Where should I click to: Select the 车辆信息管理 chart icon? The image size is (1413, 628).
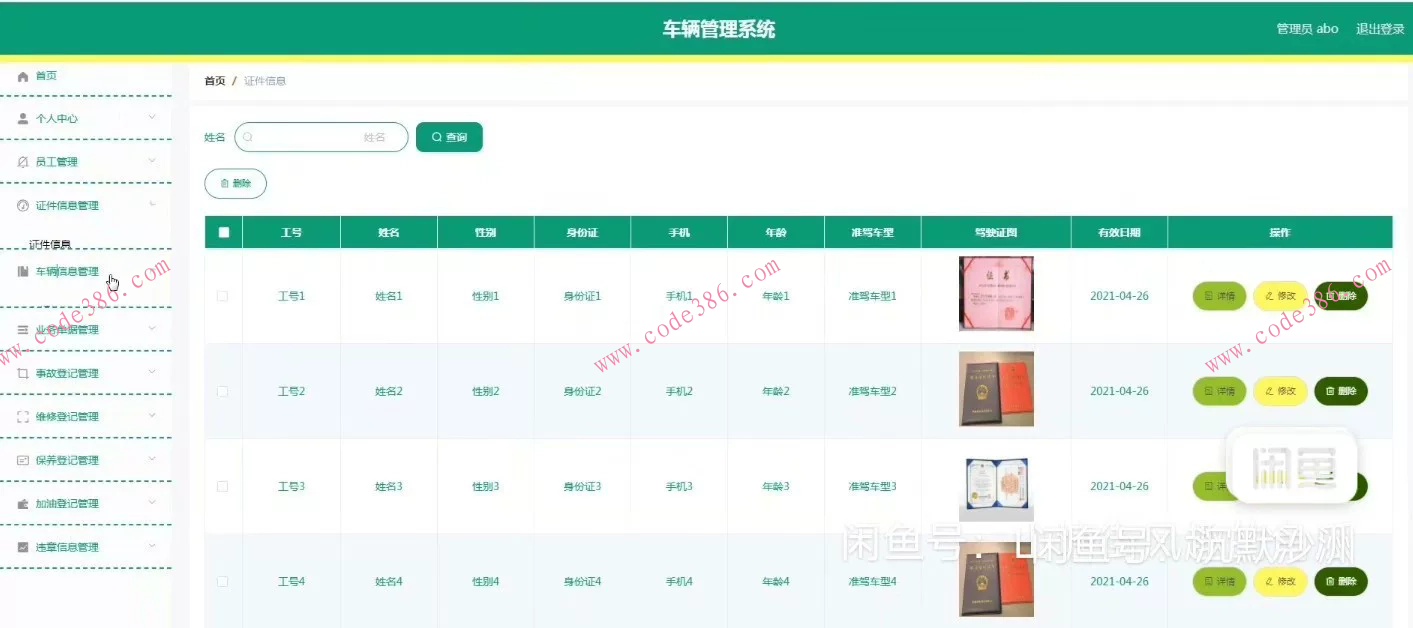click(x=21, y=270)
